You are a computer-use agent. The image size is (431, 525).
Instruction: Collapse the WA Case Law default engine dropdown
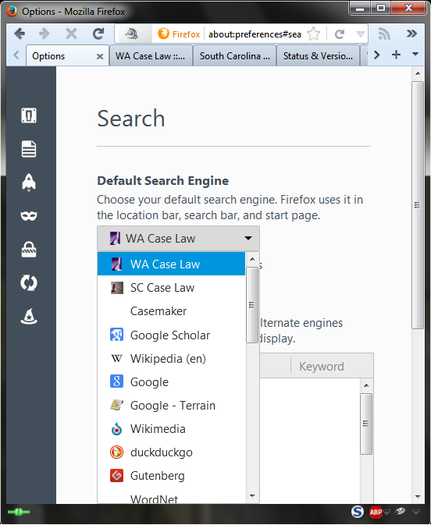pos(178,238)
